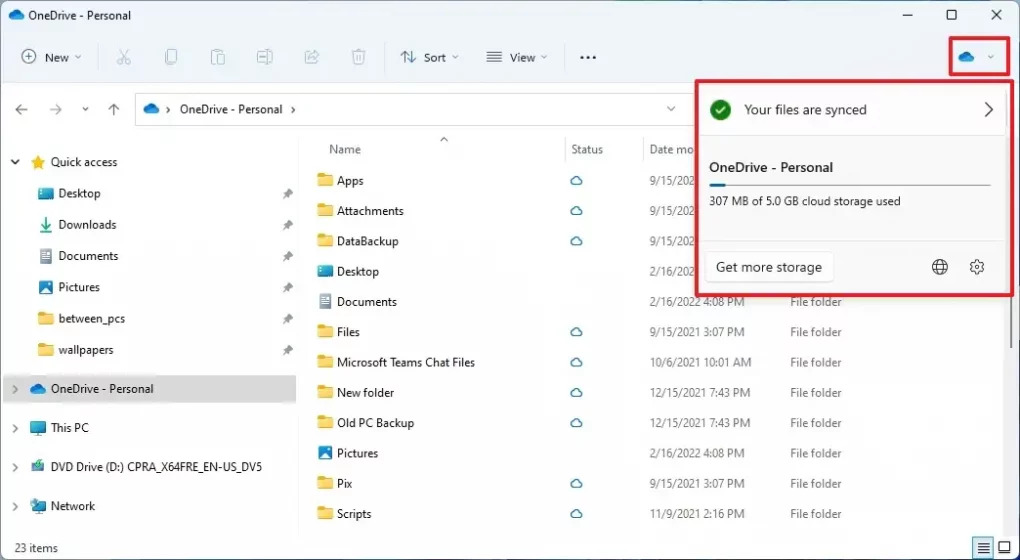
Task: Switch to details view icon in status bar
Action: tap(984, 548)
